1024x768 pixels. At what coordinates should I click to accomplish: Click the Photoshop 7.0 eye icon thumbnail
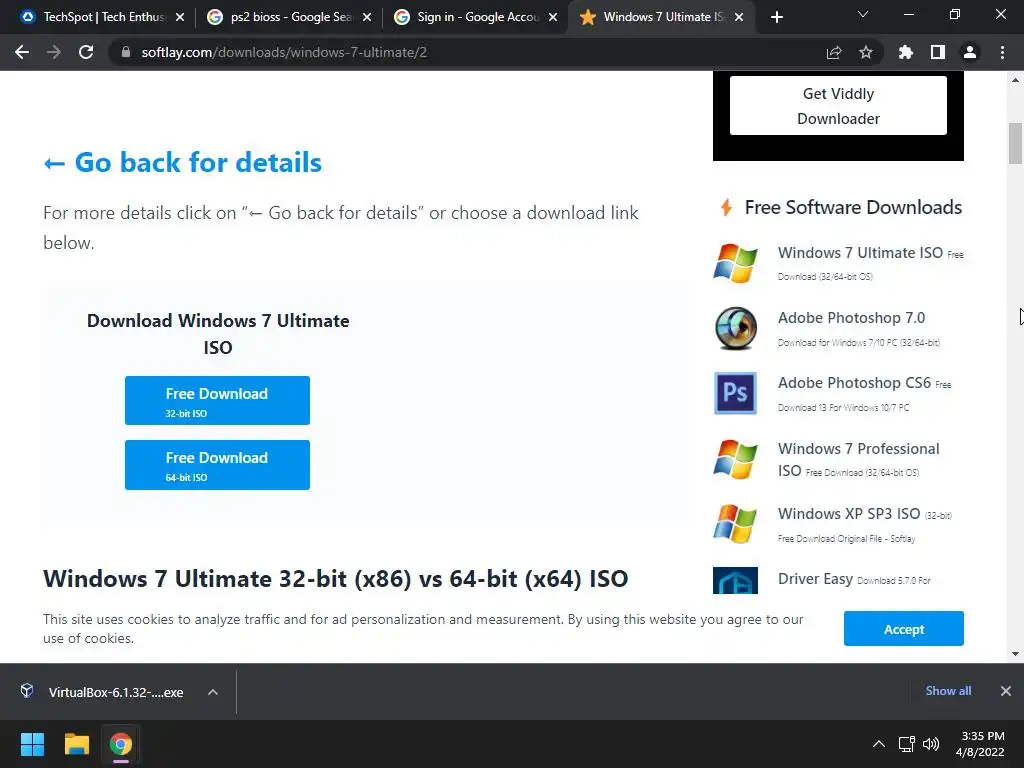click(x=735, y=328)
